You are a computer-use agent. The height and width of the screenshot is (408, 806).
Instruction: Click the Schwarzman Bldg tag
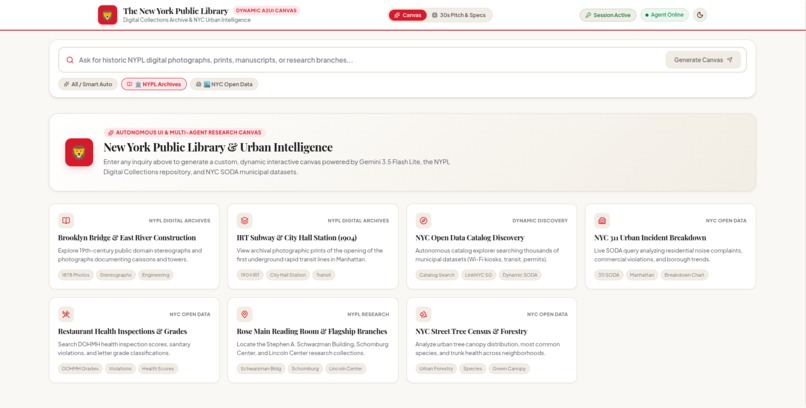261,368
